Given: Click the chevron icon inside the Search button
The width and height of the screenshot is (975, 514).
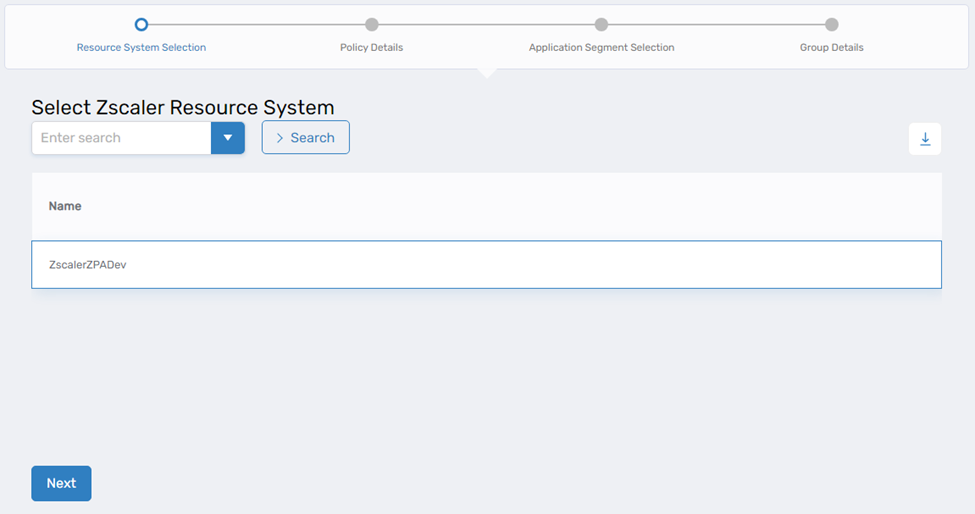Looking at the screenshot, I should 280,138.
